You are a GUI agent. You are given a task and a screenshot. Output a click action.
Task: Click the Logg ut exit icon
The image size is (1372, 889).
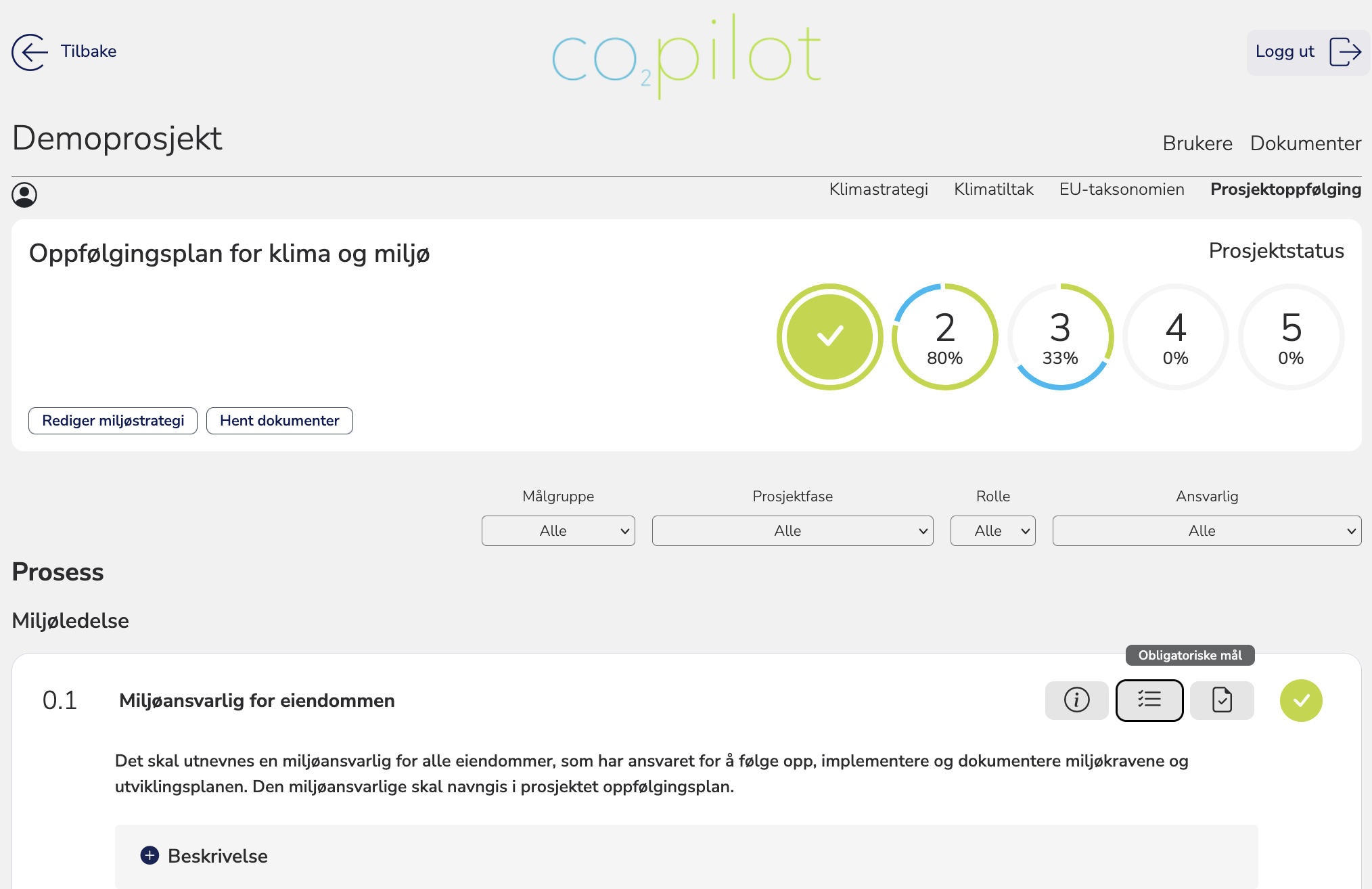pyautogui.click(x=1345, y=52)
